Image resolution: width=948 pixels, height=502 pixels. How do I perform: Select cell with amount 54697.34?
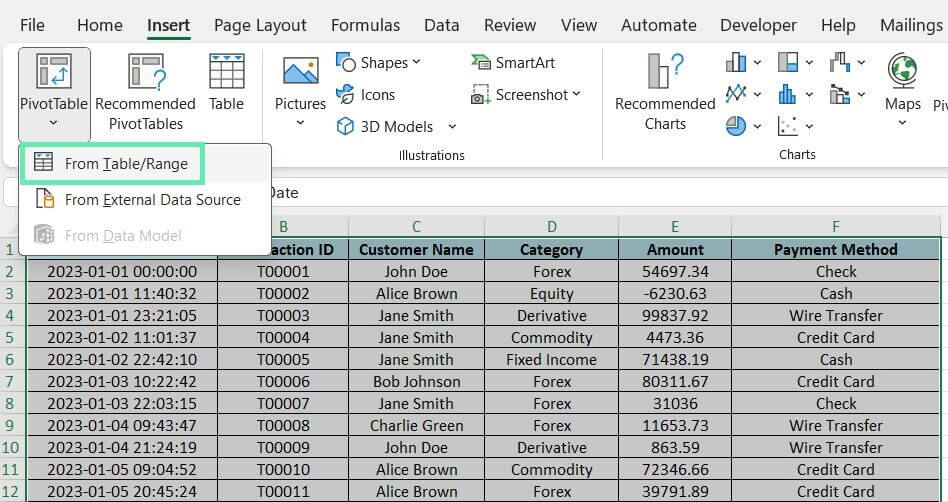675,272
